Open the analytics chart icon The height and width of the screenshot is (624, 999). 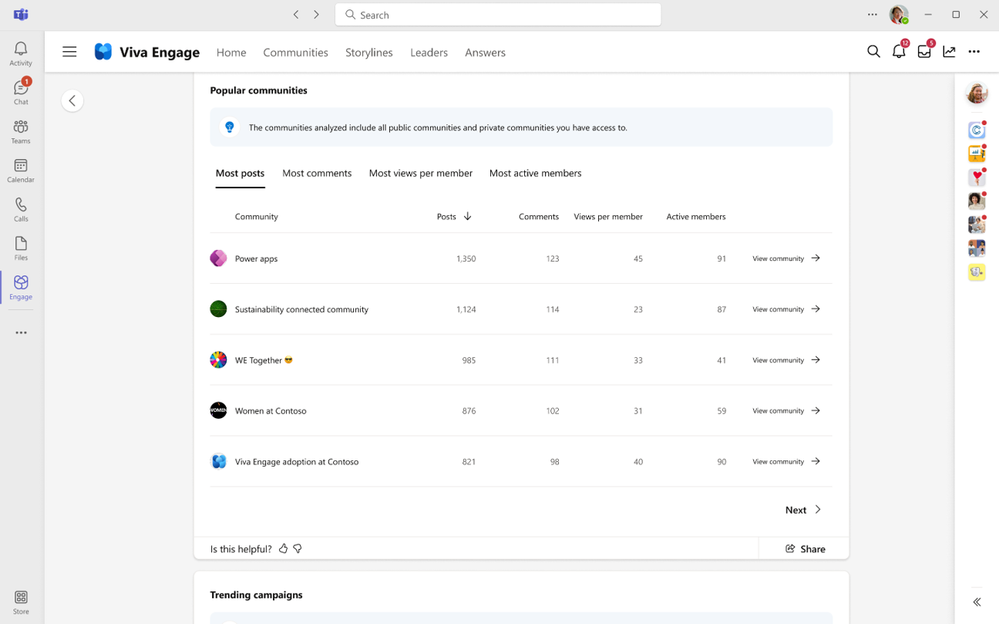[949, 52]
